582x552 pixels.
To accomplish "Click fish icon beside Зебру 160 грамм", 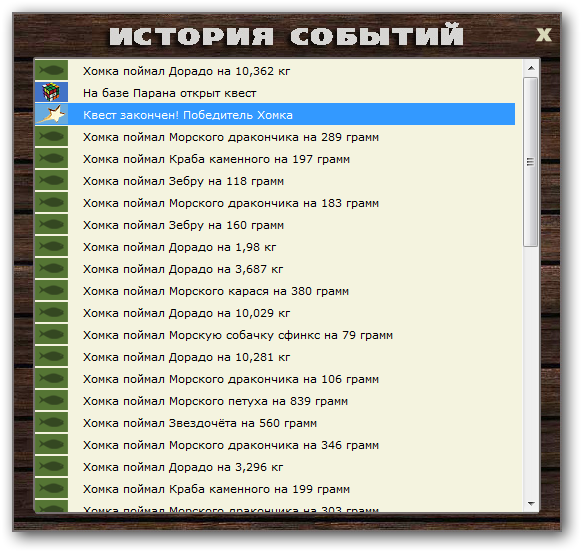I will coord(52,224).
